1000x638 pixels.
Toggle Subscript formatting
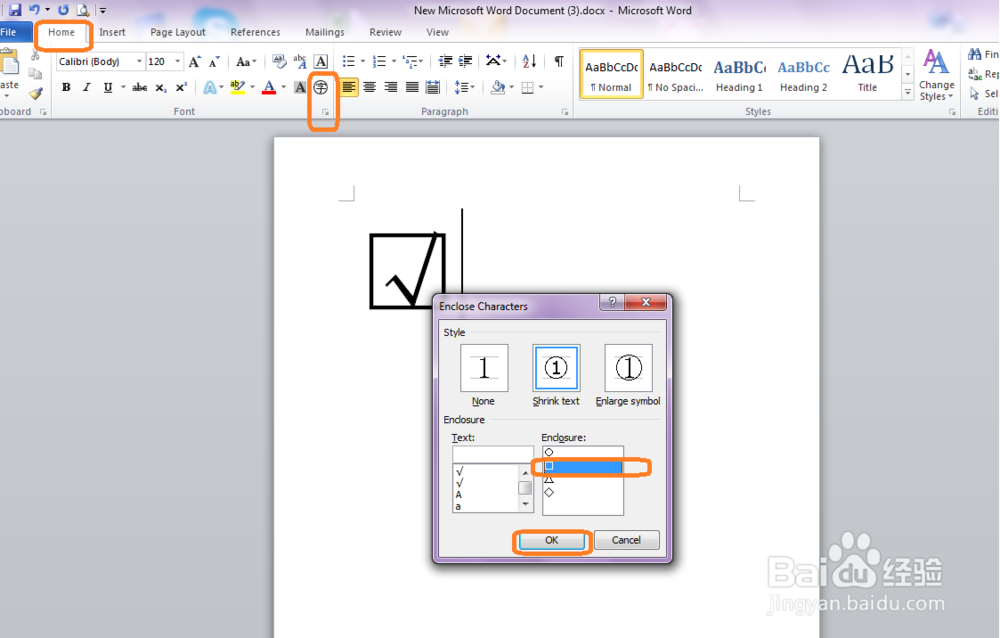161,87
